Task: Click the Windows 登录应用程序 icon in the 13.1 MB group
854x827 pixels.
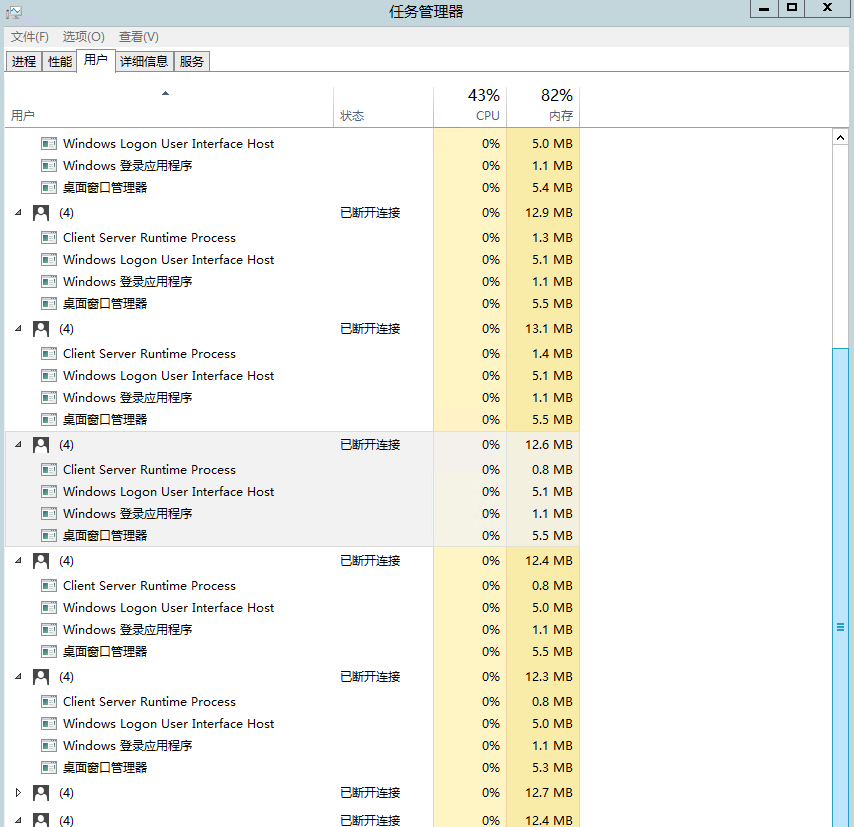Action: click(x=49, y=398)
